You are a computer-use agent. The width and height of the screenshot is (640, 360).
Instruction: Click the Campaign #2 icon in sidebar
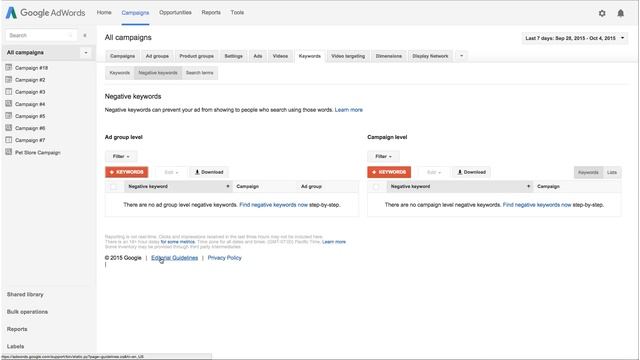pyautogui.click(x=9, y=80)
